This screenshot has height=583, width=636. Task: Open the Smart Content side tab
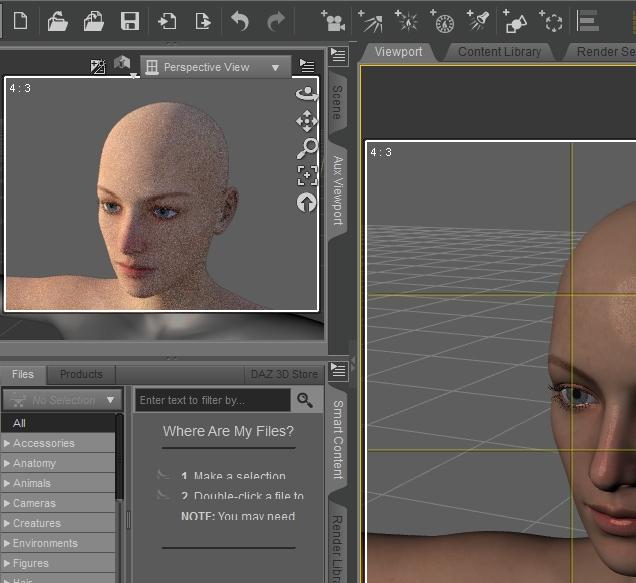[x=338, y=440]
